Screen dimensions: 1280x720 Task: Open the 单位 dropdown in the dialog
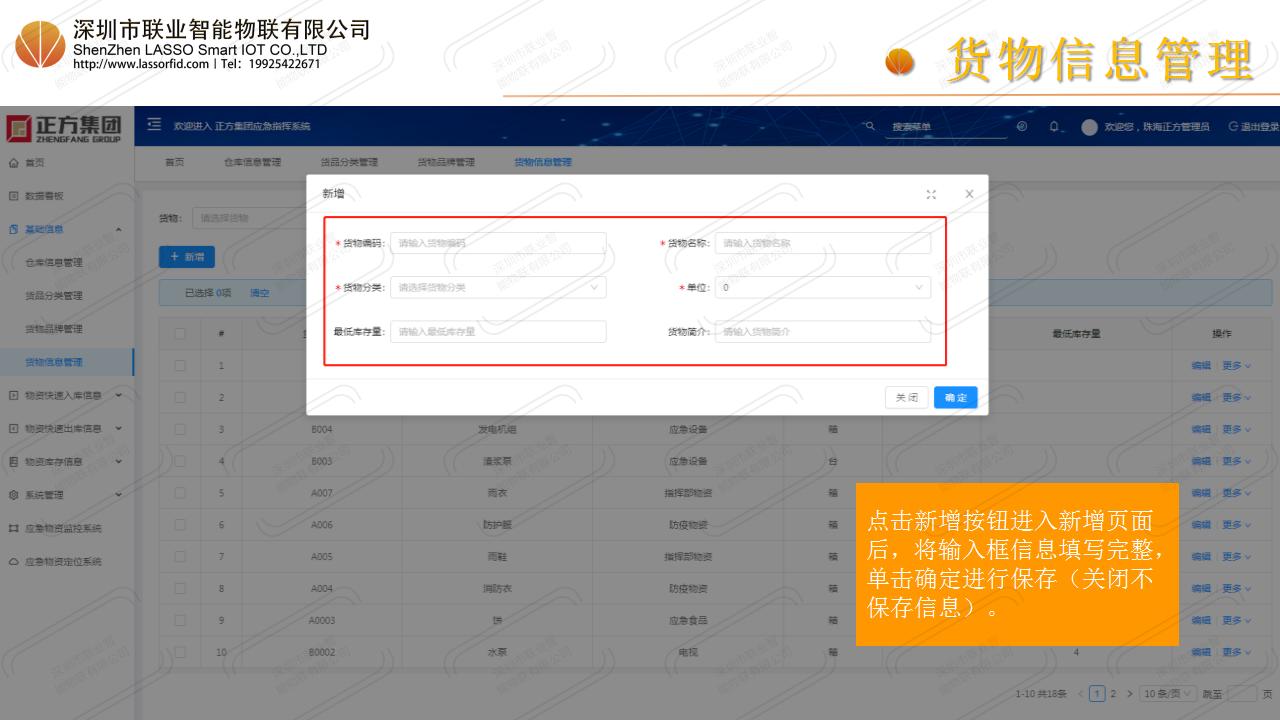click(822, 288)
